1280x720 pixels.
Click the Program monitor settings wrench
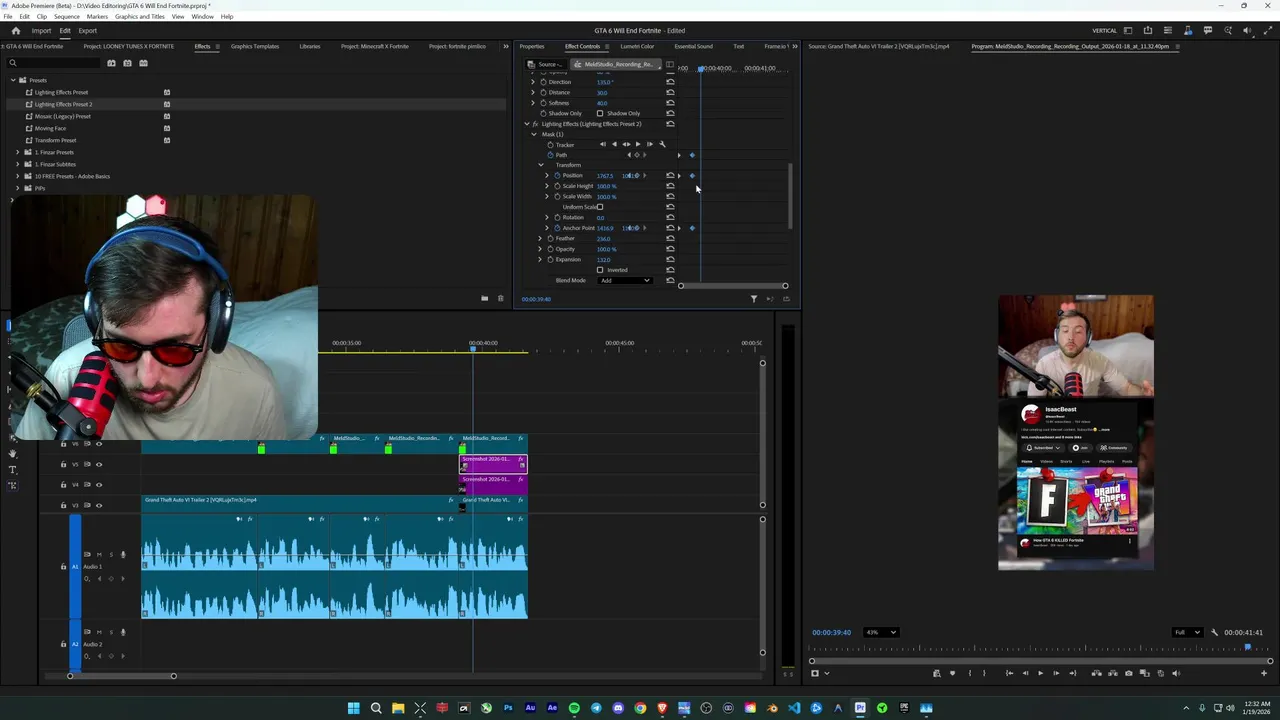1215,632
